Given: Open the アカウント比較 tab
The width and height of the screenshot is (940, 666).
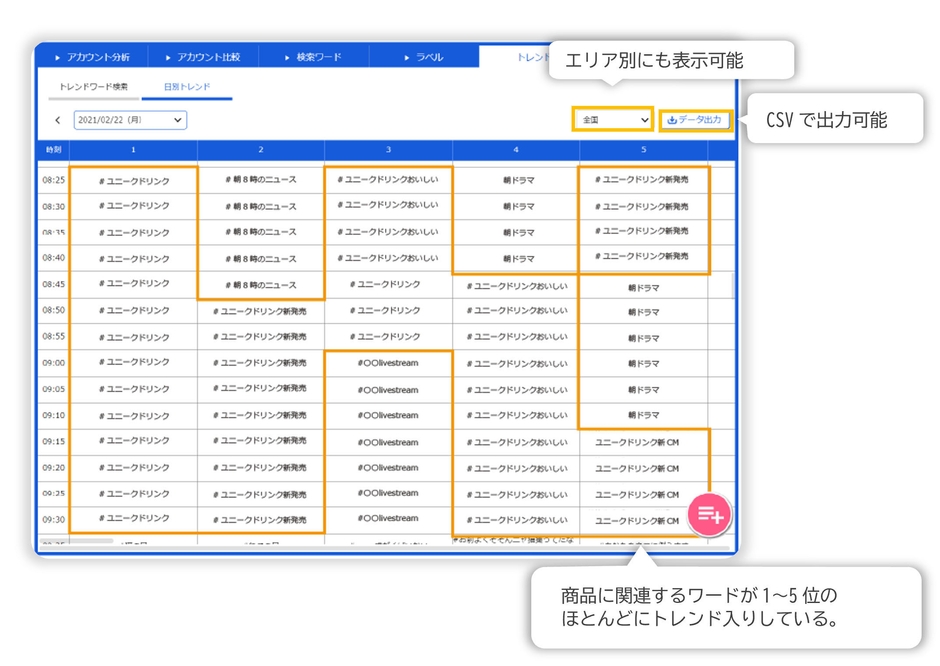Looking at the screenshot, I should pyautogui.click(x=210, y=56).
